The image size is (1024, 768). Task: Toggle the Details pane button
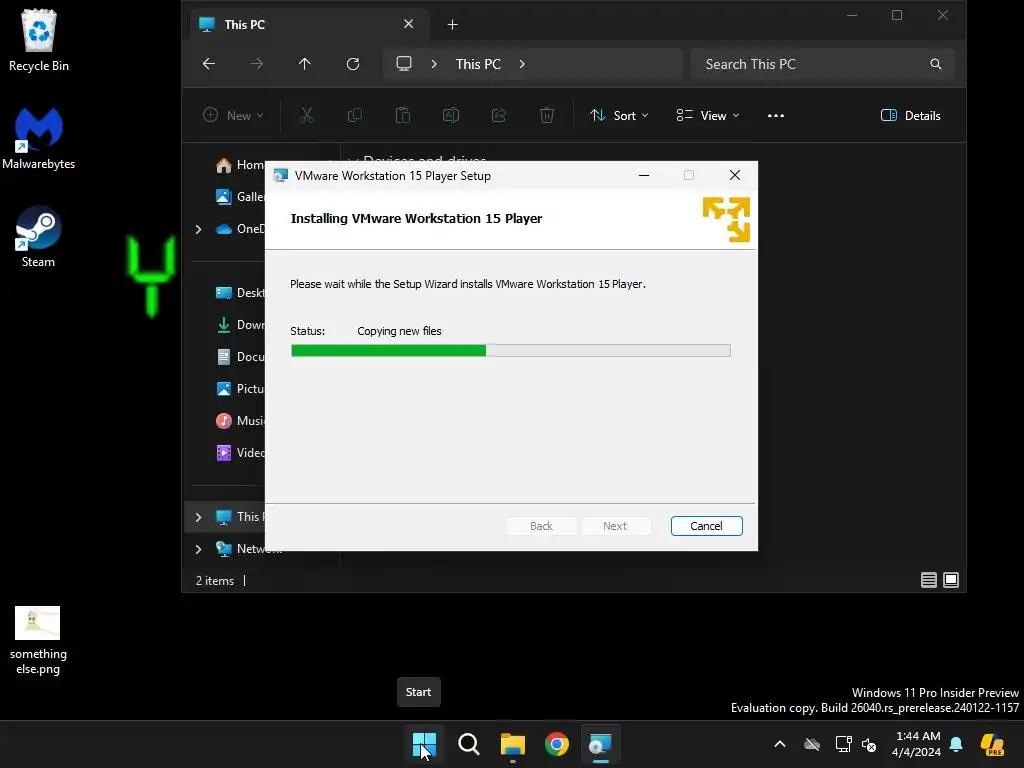point(910,116)
